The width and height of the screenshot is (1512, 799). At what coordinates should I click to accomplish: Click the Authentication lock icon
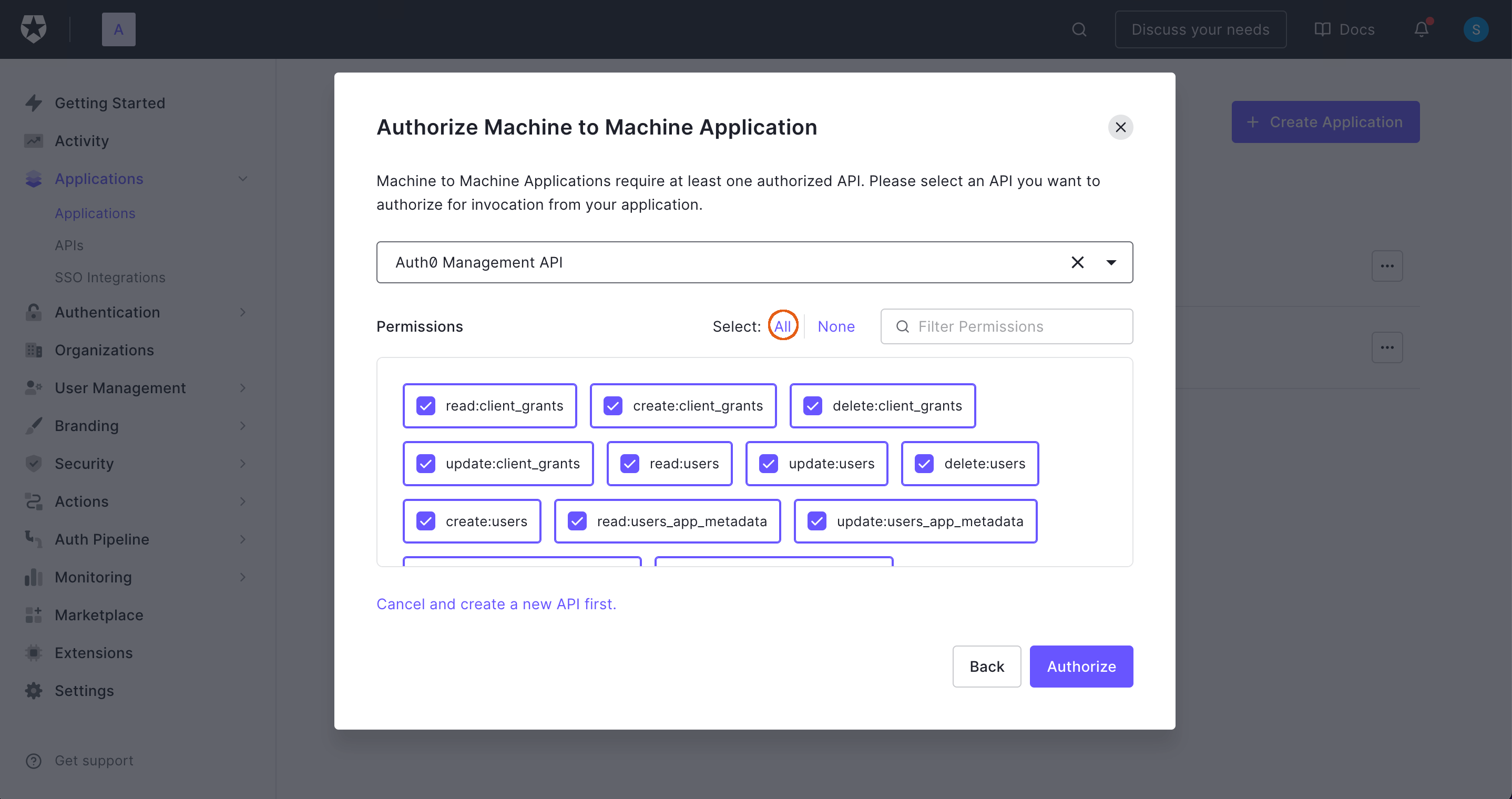point(34,312)
